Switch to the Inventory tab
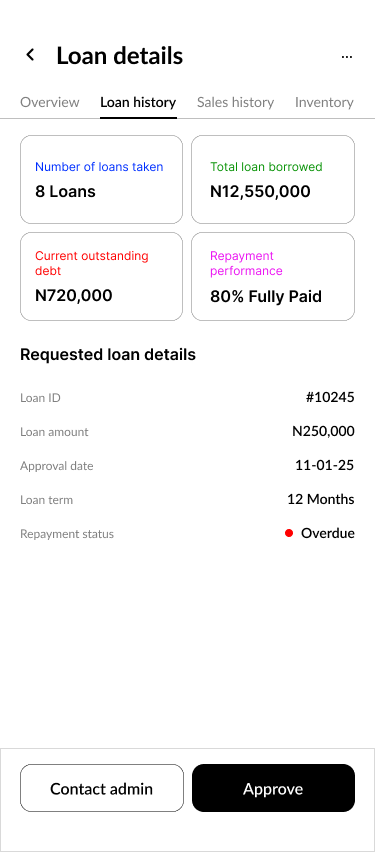 (324, 102)
